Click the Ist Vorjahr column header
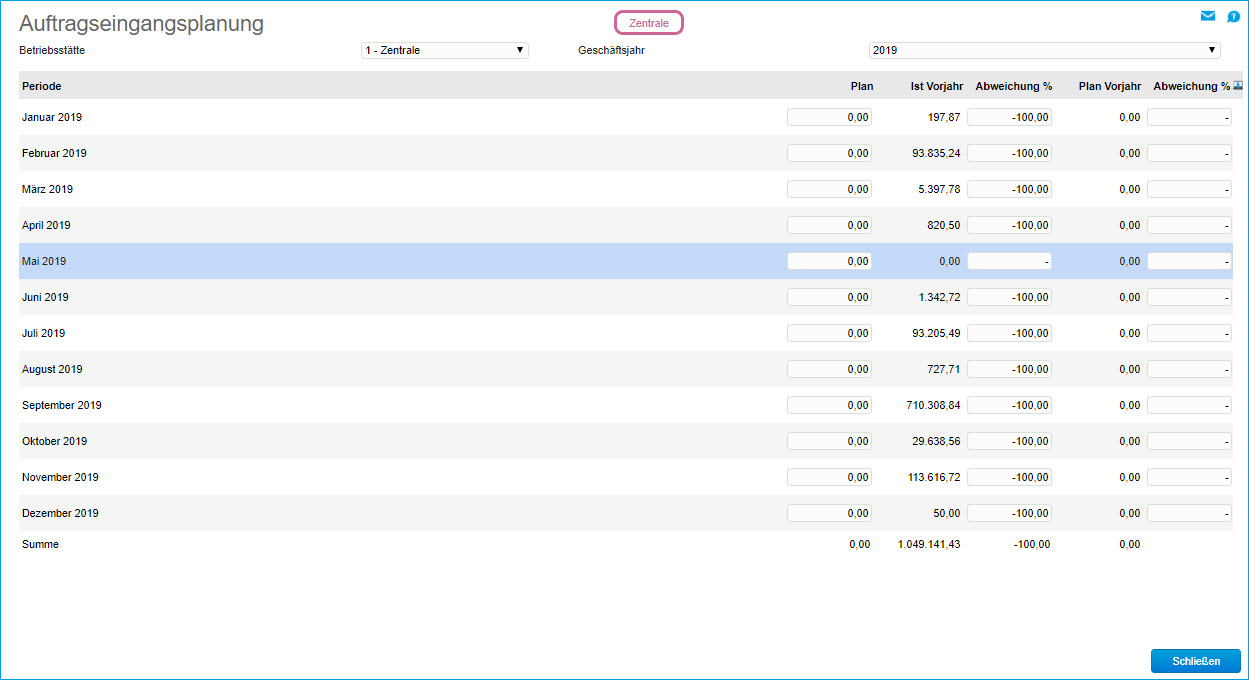The width and height of the screenshot is (1249, 680). pyautogui.click(x=935, y=86)
